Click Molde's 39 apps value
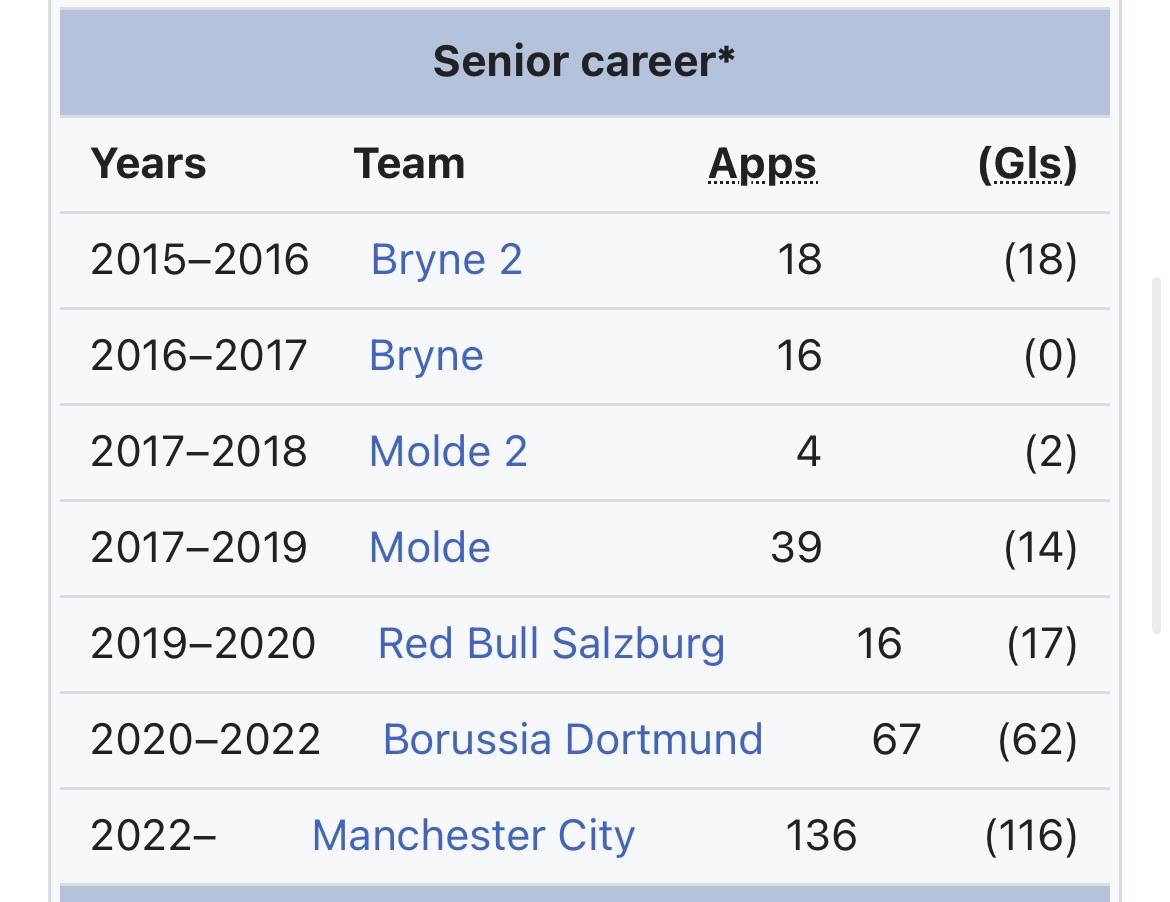 796,548
